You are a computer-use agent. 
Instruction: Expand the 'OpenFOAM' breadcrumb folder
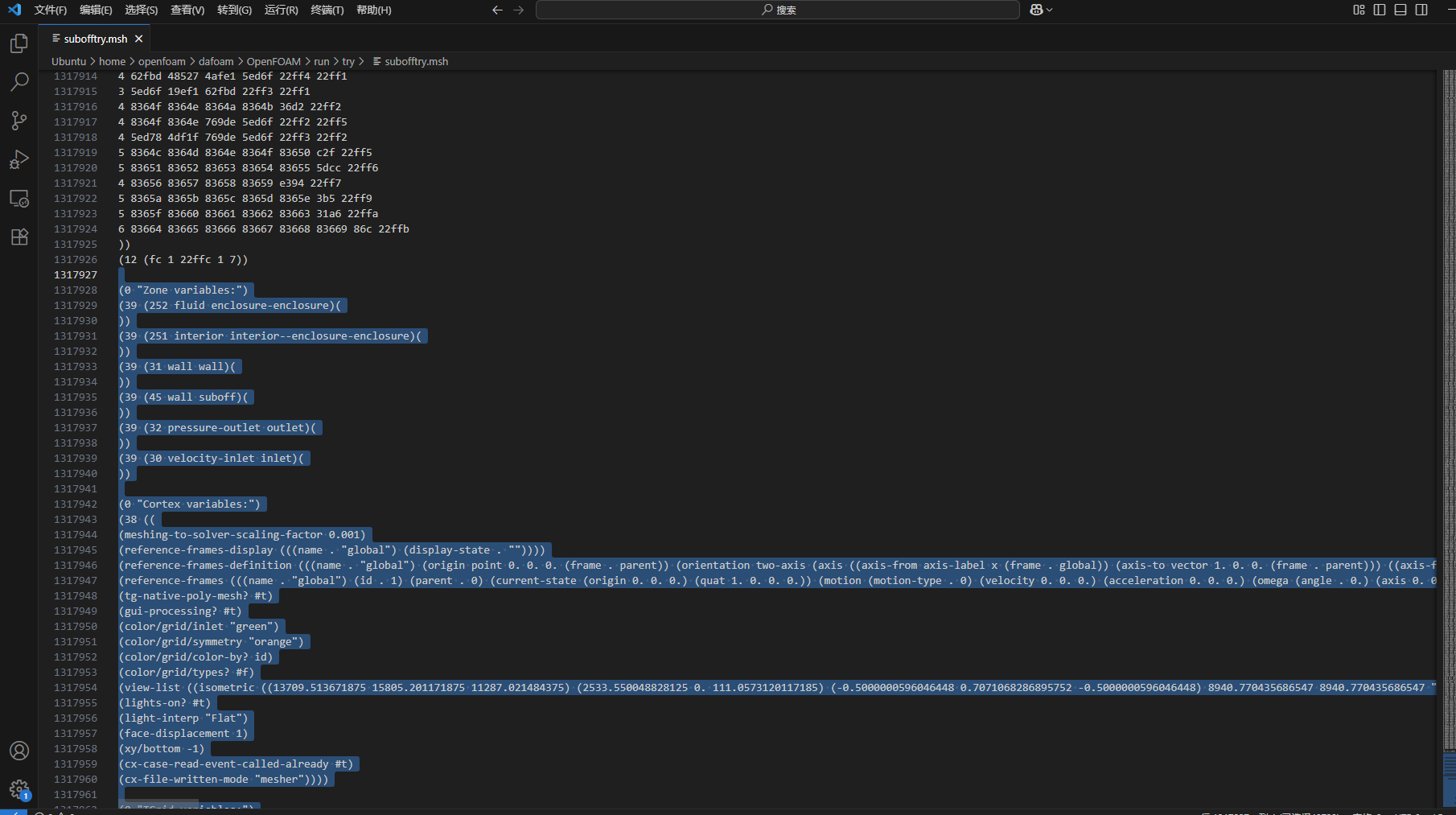[274, 61]
